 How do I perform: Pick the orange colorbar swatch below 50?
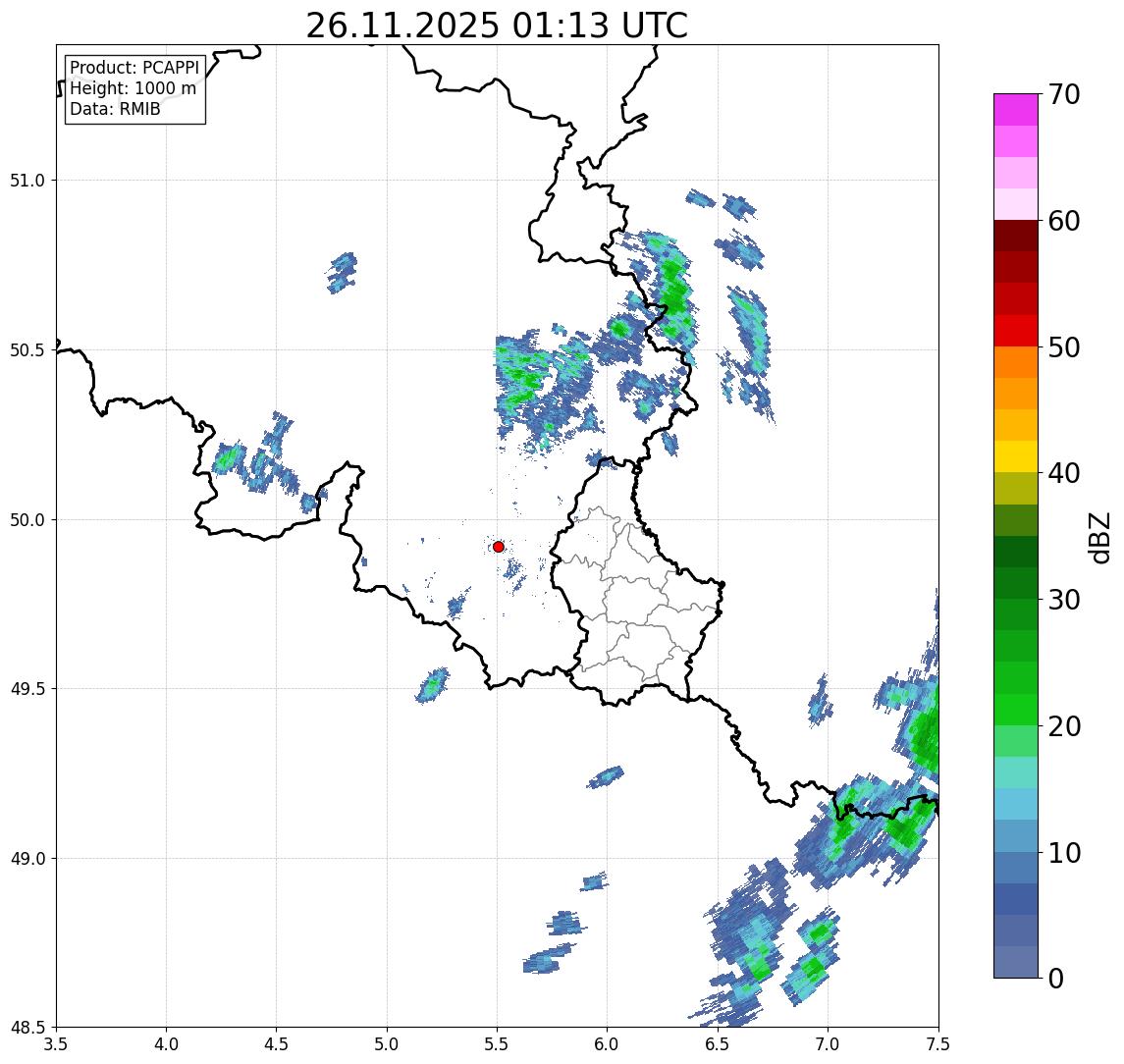point(1016,363)
